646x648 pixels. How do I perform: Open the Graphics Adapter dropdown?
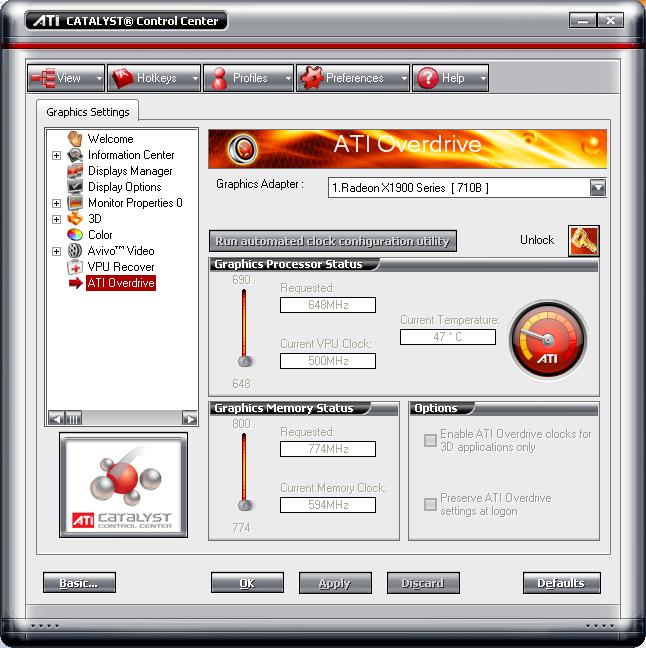tap(598, 188)
